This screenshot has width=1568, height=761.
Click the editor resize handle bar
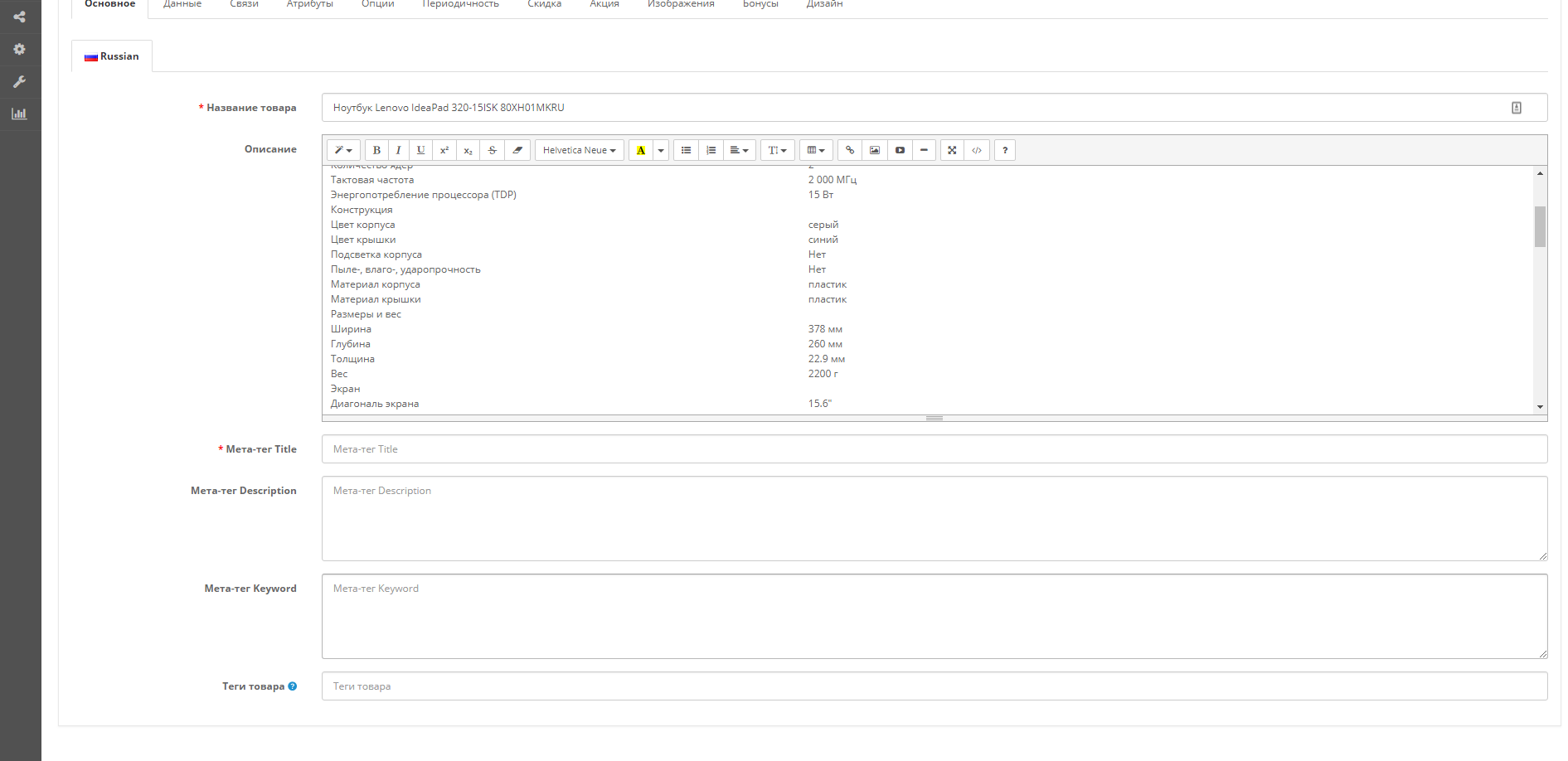point(934,419)
